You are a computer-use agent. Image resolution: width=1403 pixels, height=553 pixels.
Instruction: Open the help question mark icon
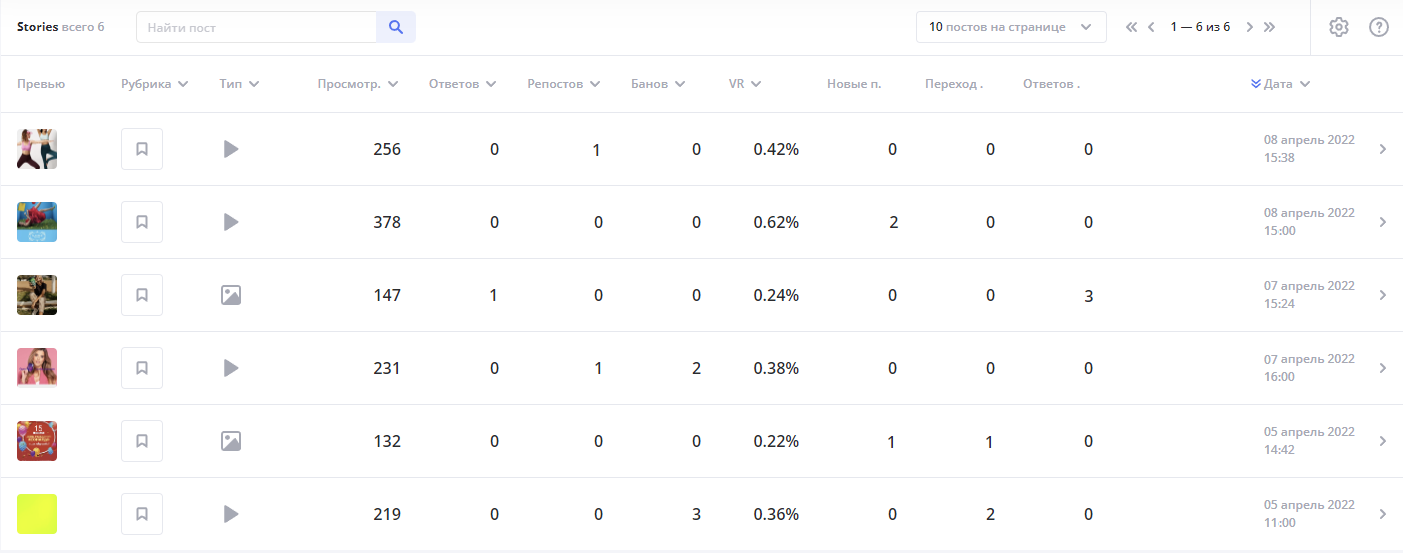point(1379,27)
